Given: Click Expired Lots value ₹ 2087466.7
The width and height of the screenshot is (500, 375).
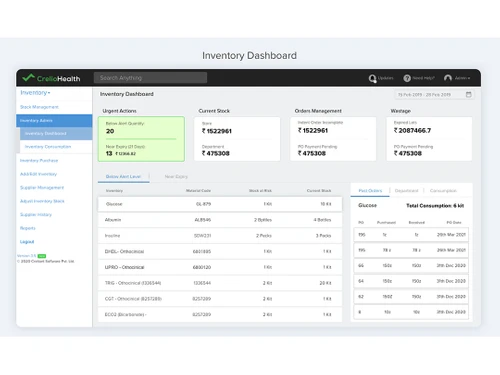Looking at the screenshot, I should point(412,131).
